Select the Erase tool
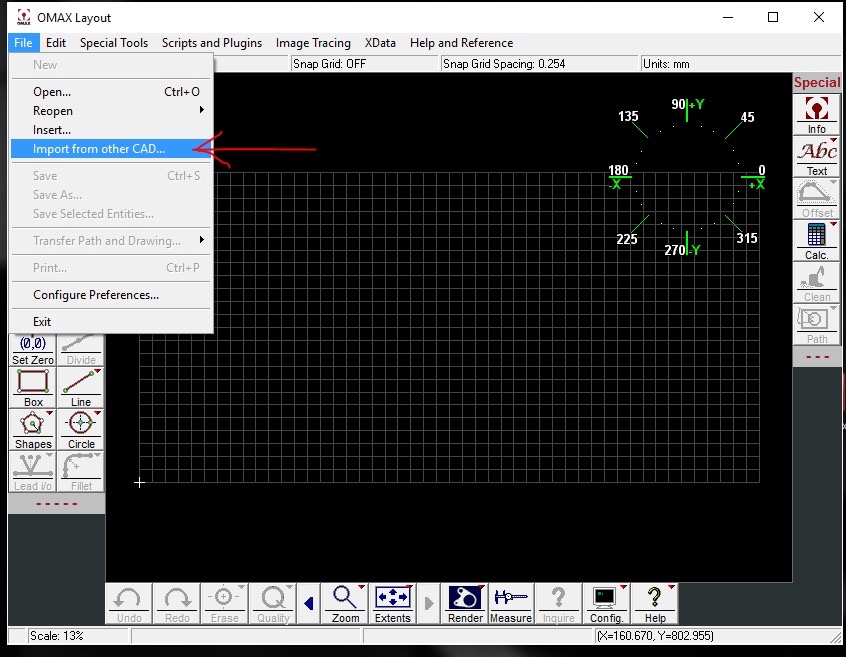The image size is (846, 657). (x=224, y=604)
